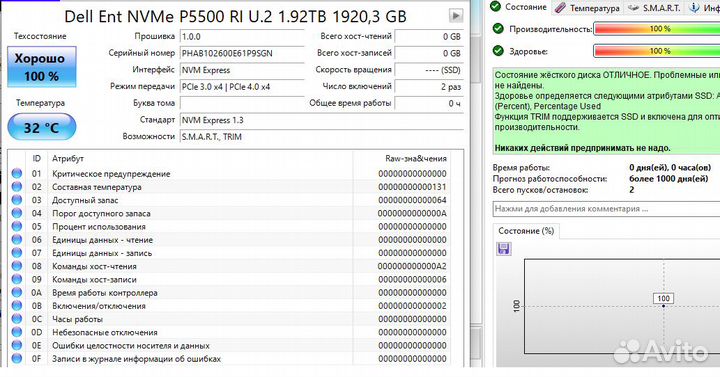Click the play arrow button next to disk title
This screenshot has width=720, height=377.
(456, 16)
